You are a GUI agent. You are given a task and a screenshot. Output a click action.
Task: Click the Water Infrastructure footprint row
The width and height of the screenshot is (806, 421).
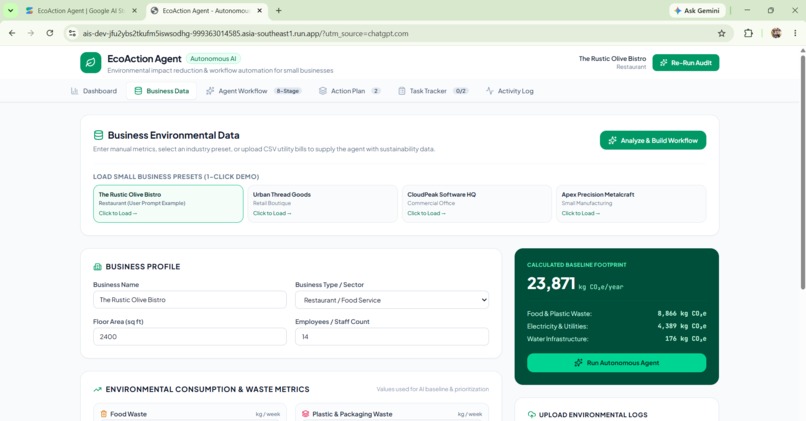tap(616, 339)
